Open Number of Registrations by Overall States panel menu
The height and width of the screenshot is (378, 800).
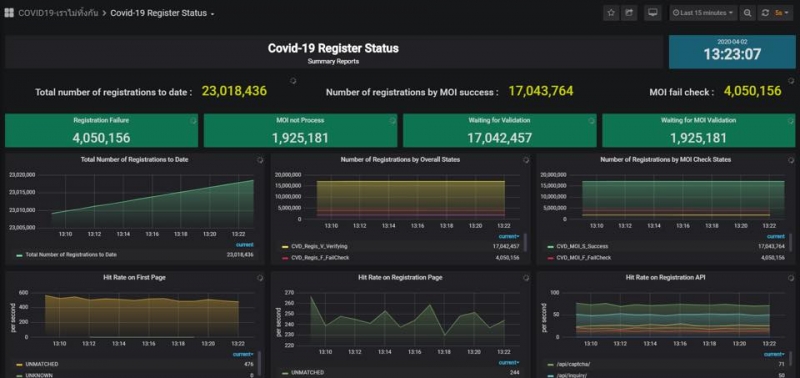400,160
